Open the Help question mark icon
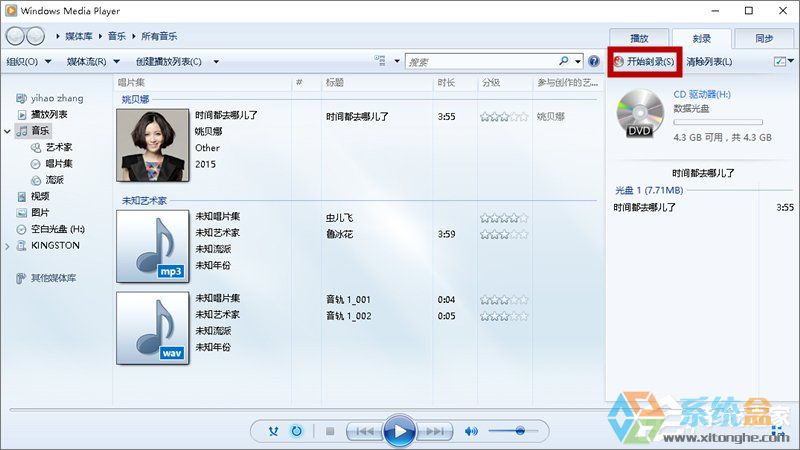The height and width of the screenshot is (450, 800). tap(594, 62)
